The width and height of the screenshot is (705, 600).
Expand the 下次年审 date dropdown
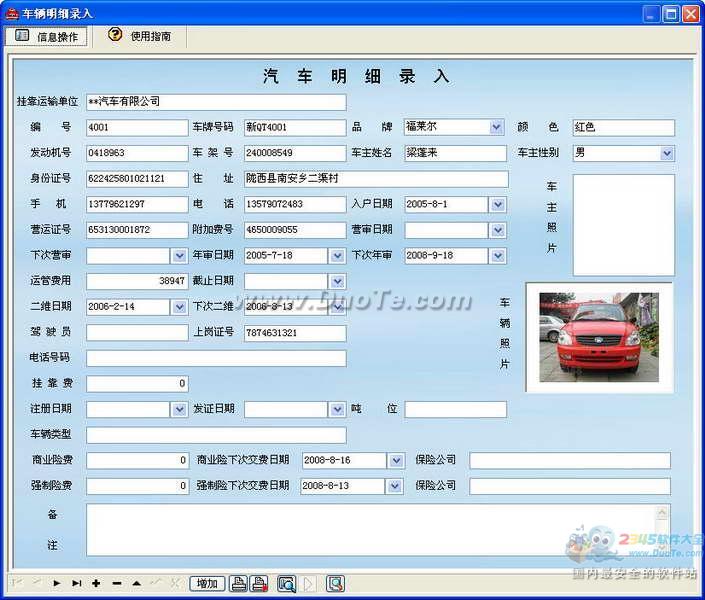pos(497,255)
